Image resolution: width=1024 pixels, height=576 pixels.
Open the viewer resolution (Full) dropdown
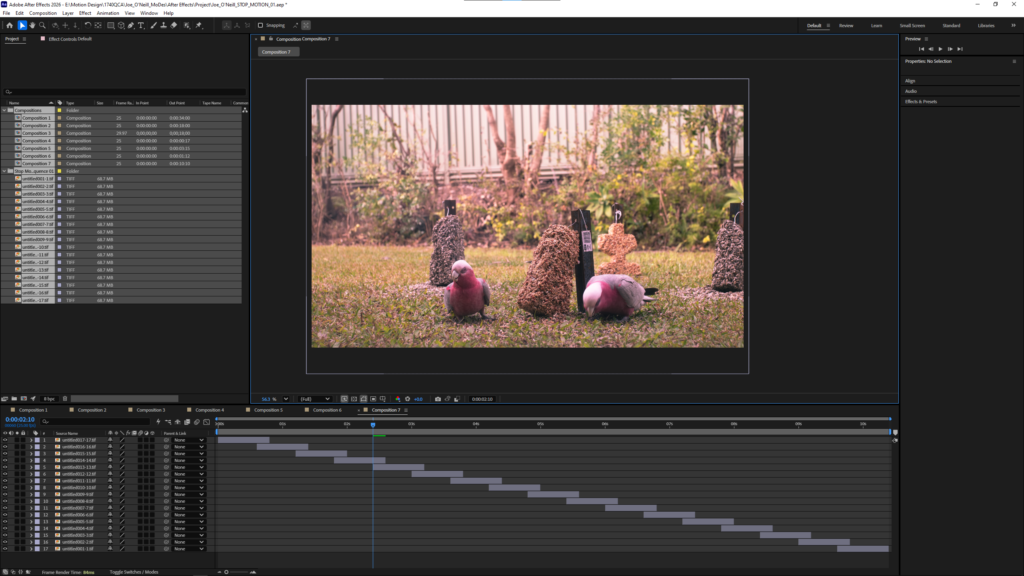coord(315,399)
